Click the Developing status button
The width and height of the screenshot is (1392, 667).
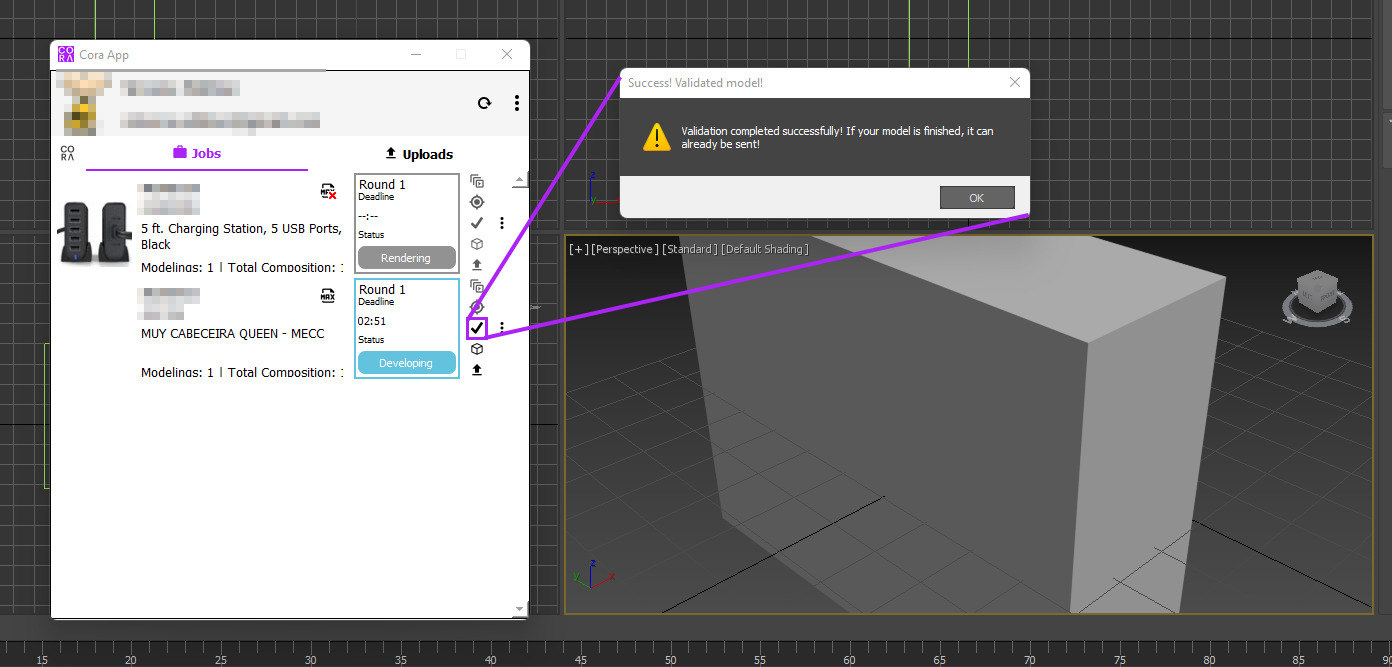point(406,363)
